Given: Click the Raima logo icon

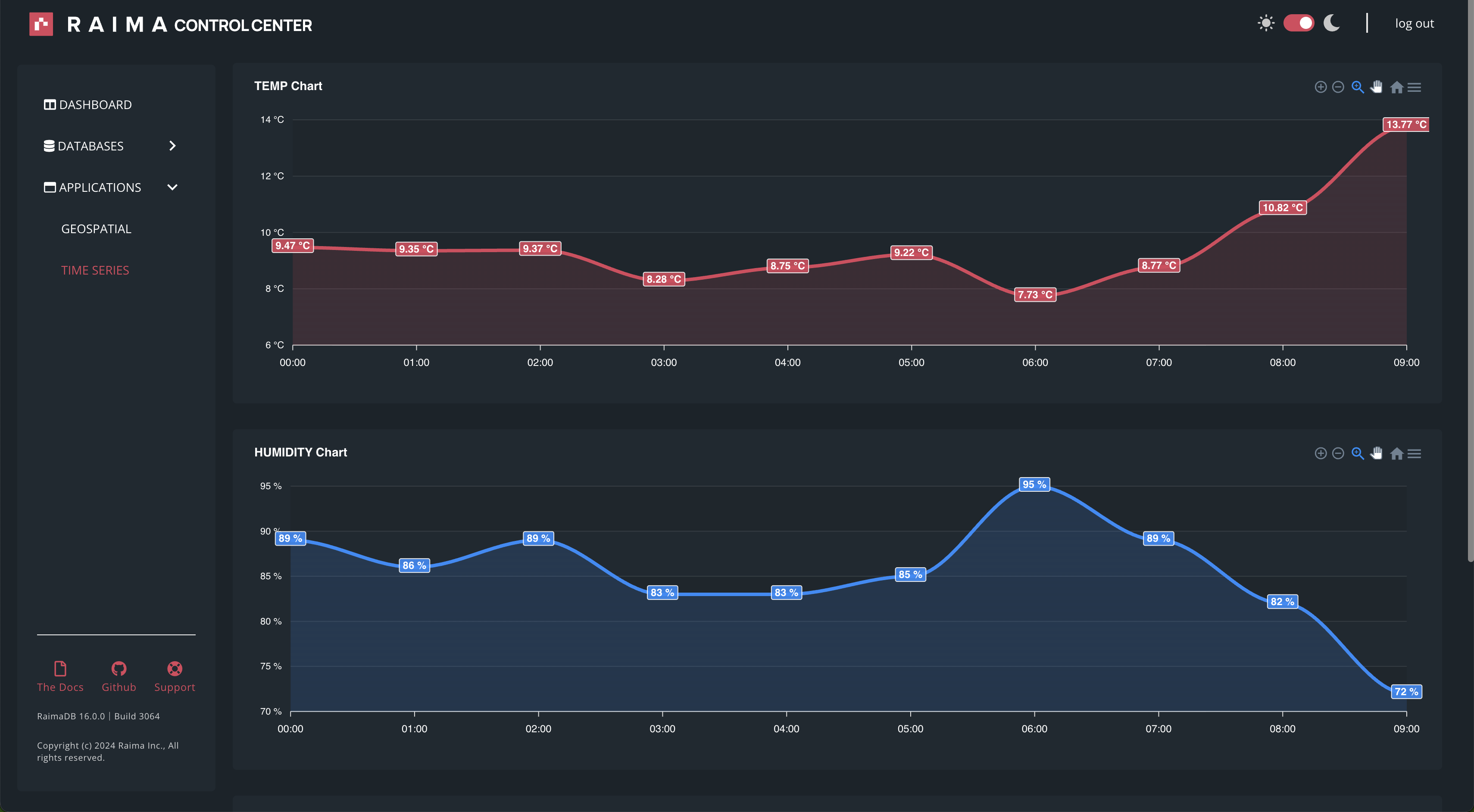Looking at the screenshot, I should tap(41, 24).
